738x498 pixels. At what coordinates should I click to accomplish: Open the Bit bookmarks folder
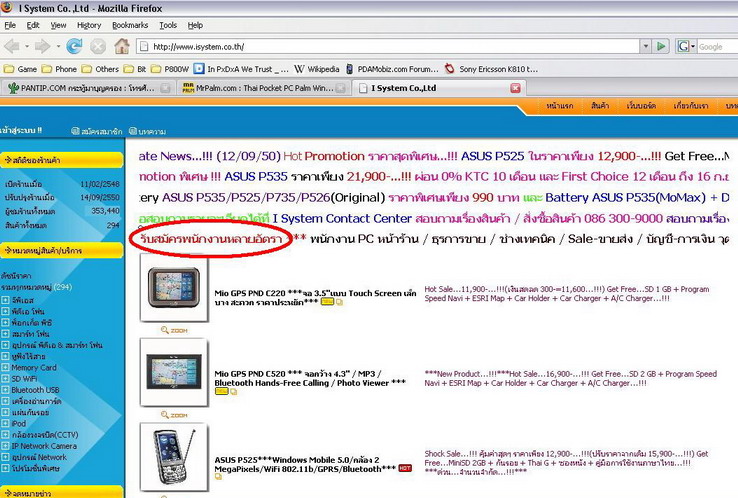(x=135, y=69)
